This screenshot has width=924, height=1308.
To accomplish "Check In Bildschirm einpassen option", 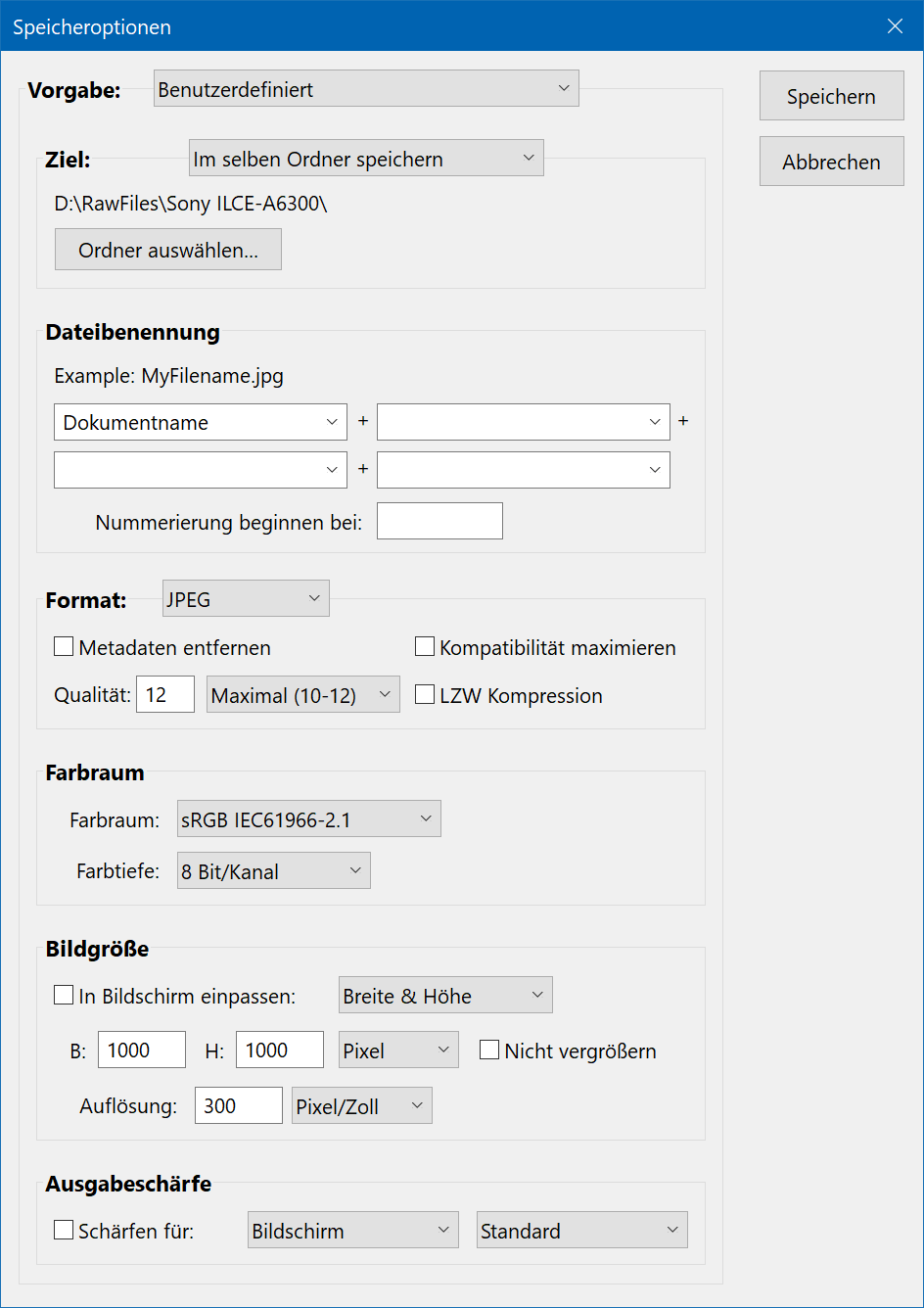I will [x=64, y=996].
